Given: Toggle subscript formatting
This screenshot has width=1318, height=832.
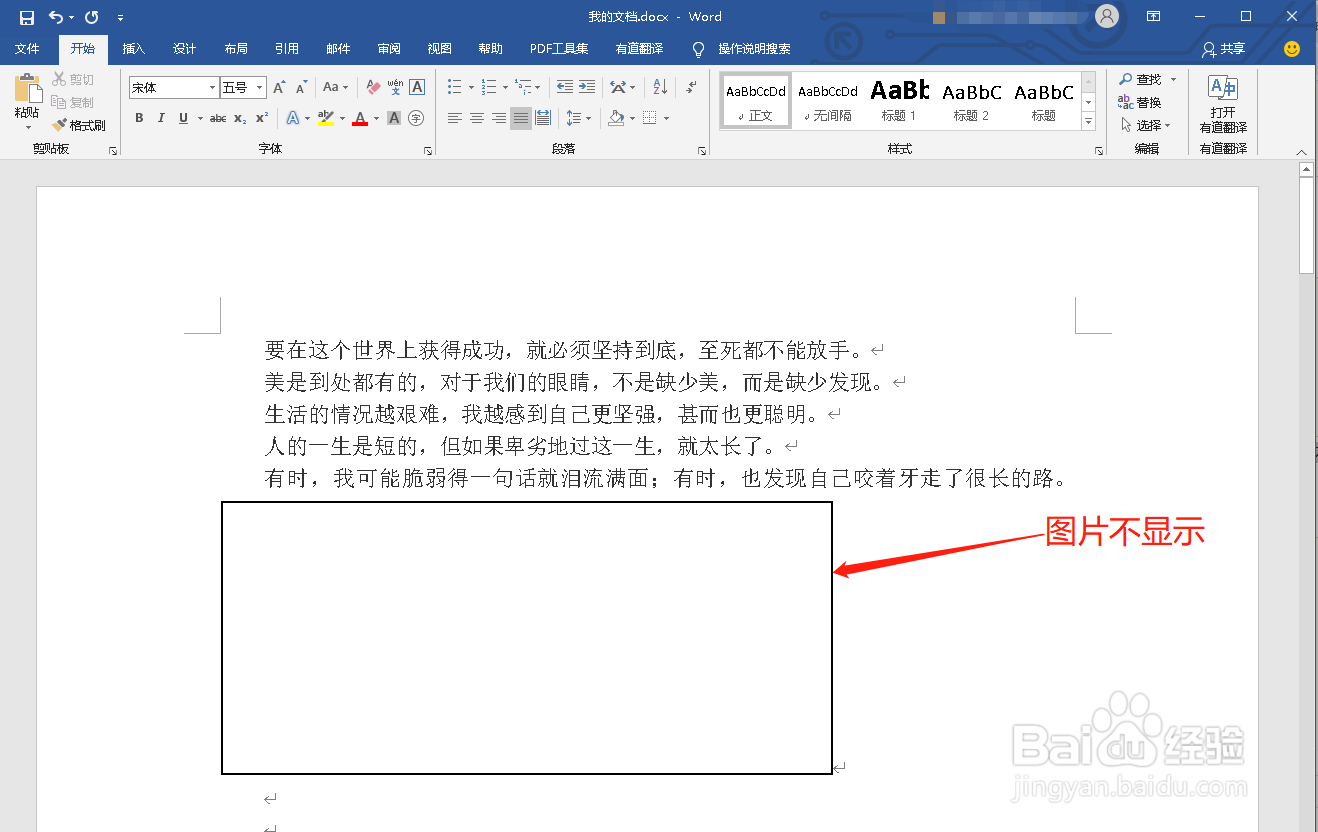Looking at the screenshot, I should click(237, 118).
